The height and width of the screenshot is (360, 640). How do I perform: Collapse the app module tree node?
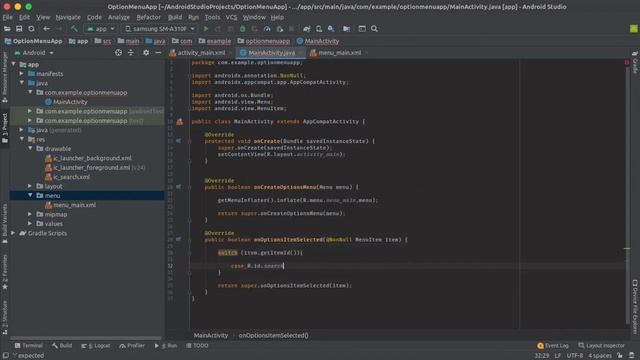(14, 64)
